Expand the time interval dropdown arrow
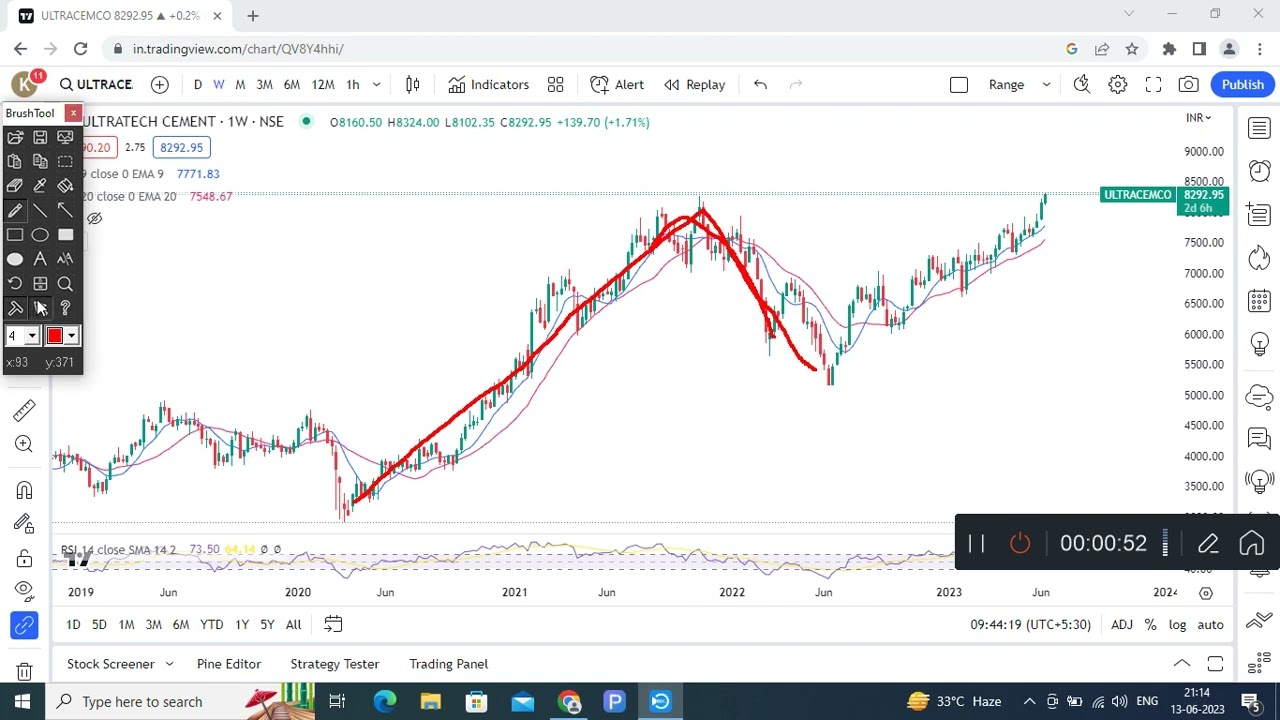 click(377, 85)
